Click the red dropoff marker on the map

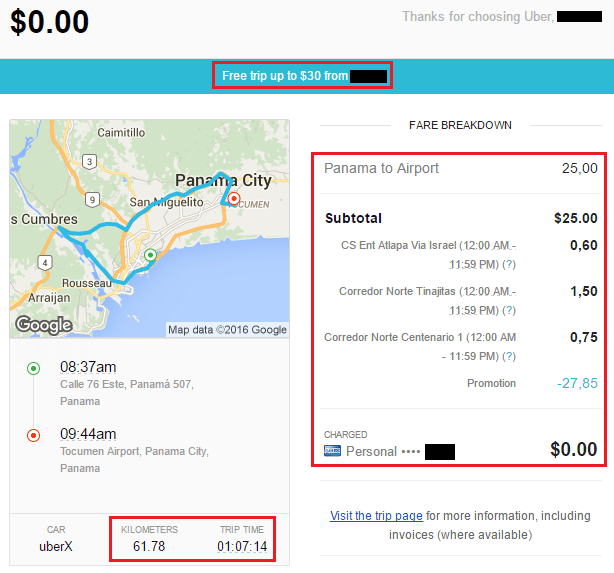(234, 199)
